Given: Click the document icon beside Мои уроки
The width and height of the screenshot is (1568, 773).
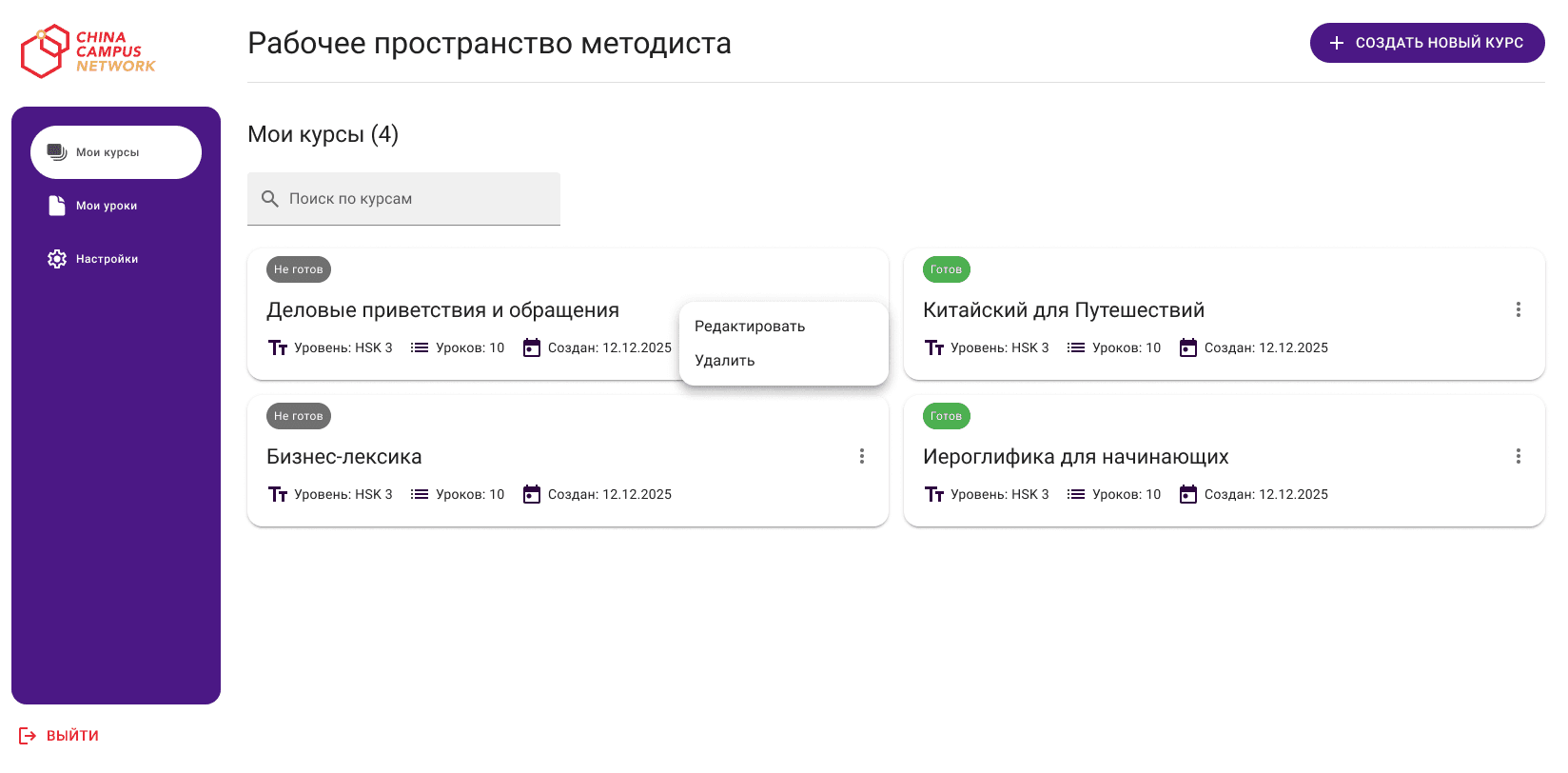Looking at the screenshot, I should pos(57,206).
